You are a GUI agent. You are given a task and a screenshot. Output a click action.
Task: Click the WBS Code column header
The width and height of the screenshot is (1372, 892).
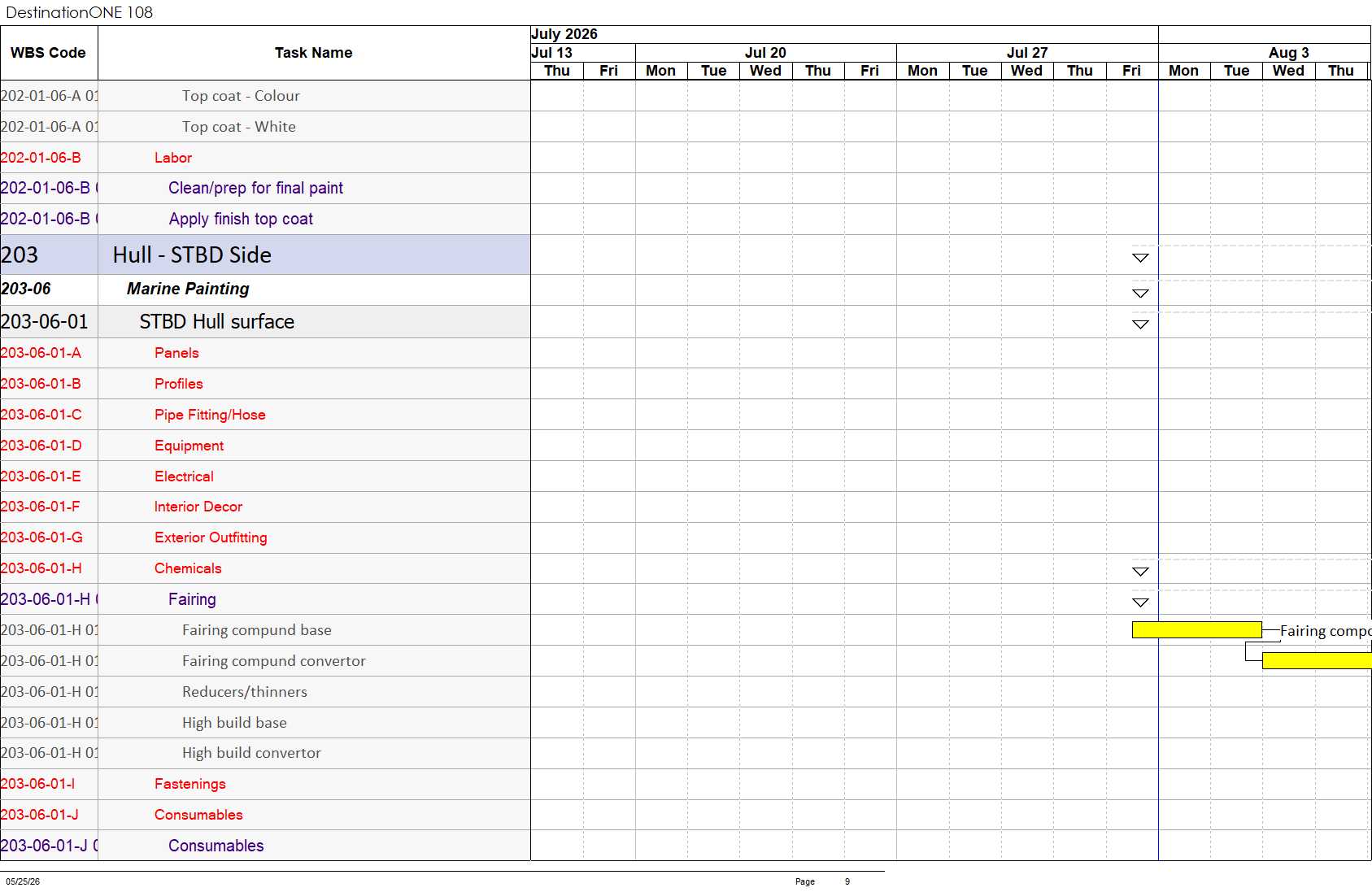click(49, 53)
